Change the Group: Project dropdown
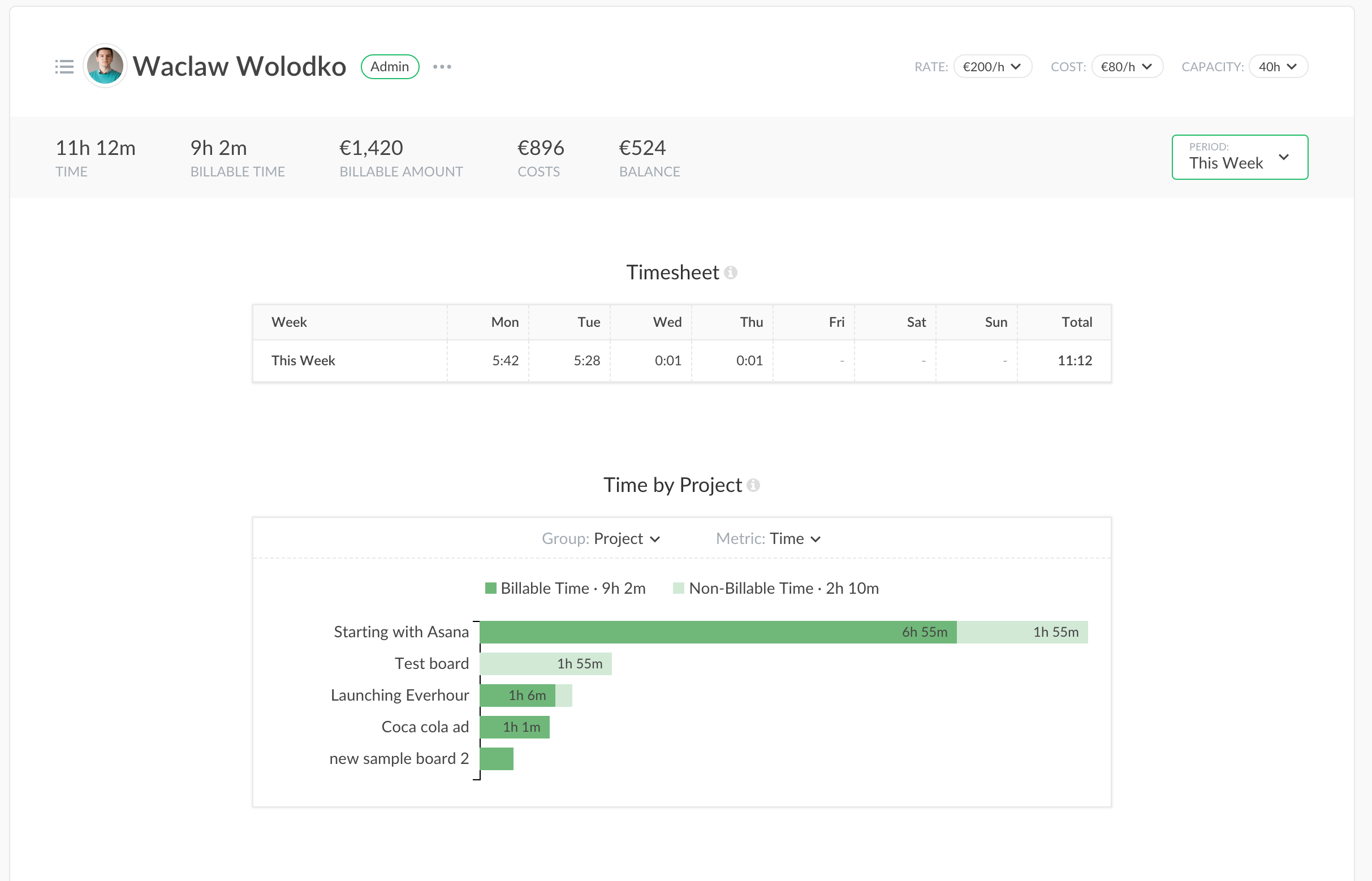The width and height of the screenshot is (1372, 881). [627, 538]
